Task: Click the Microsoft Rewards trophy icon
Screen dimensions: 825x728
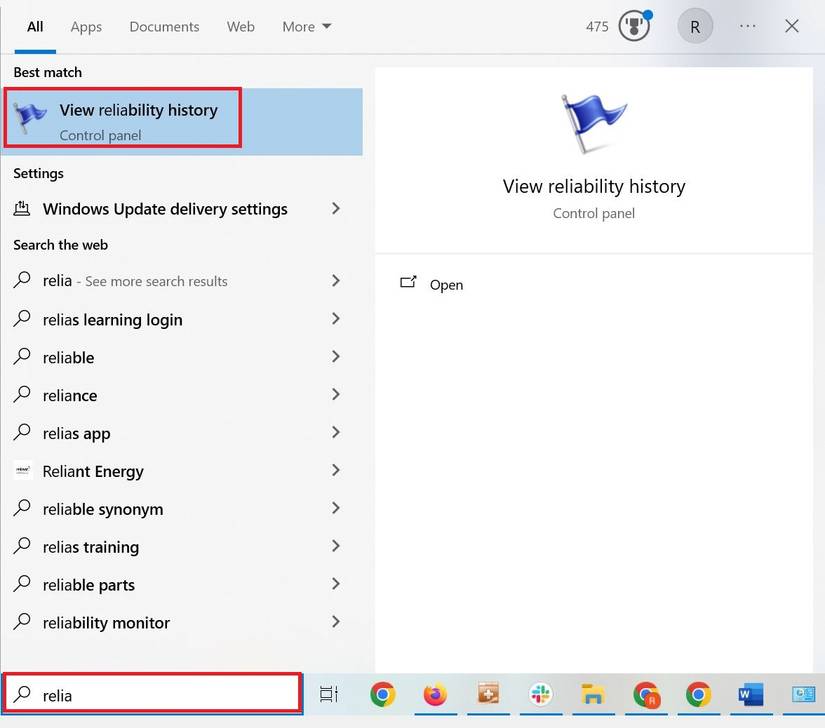Action: tap(634, 26)
